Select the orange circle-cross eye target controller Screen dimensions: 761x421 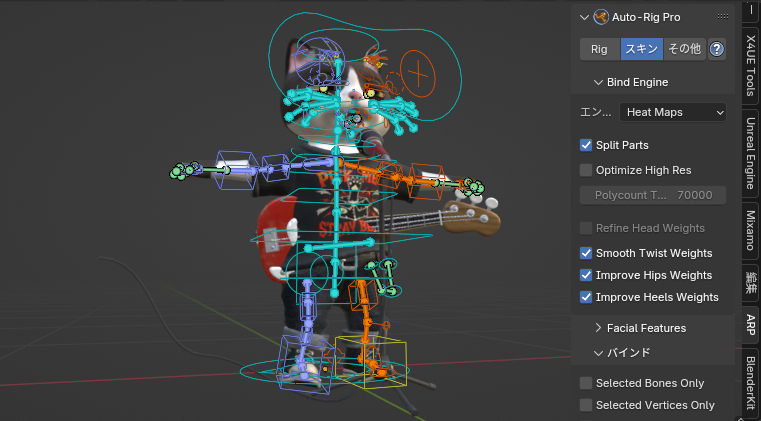coord(417,74)
